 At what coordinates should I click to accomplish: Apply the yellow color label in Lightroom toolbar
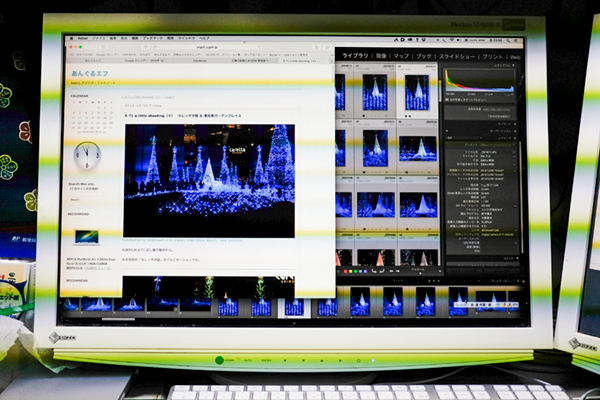click(351, 271)
